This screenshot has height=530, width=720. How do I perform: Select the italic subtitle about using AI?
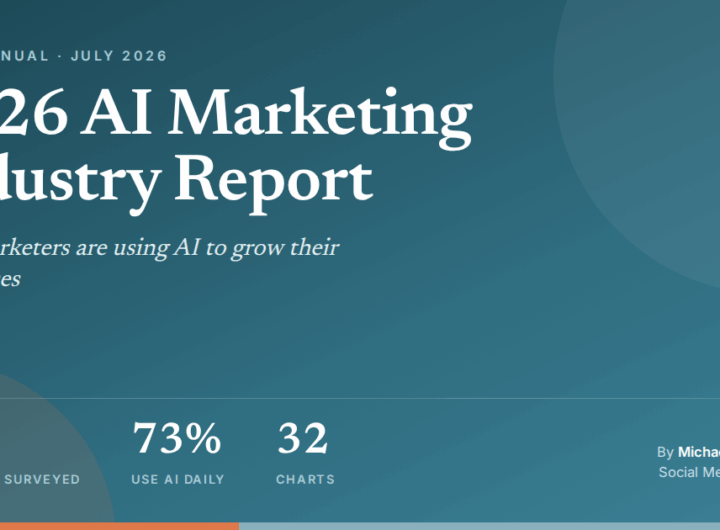[x=169, y=263]
